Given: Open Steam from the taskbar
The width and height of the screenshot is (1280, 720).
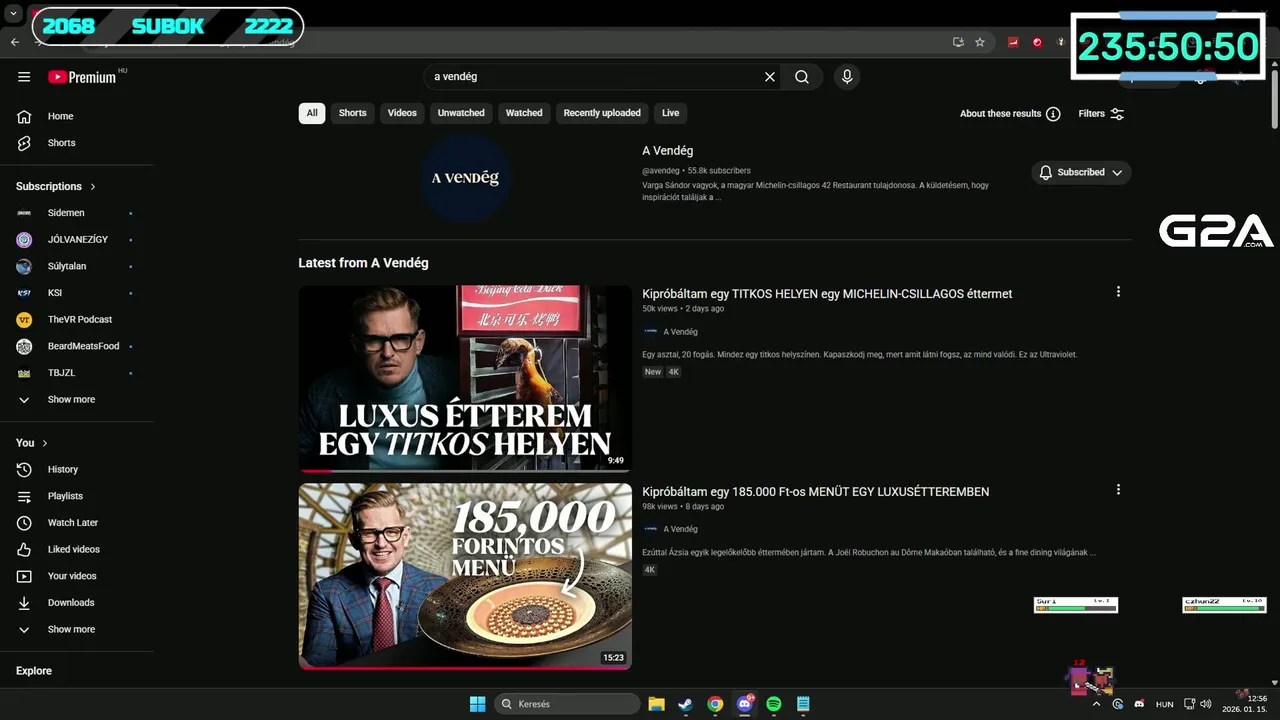Looking at the screenshot, I should tap(685, 704).
